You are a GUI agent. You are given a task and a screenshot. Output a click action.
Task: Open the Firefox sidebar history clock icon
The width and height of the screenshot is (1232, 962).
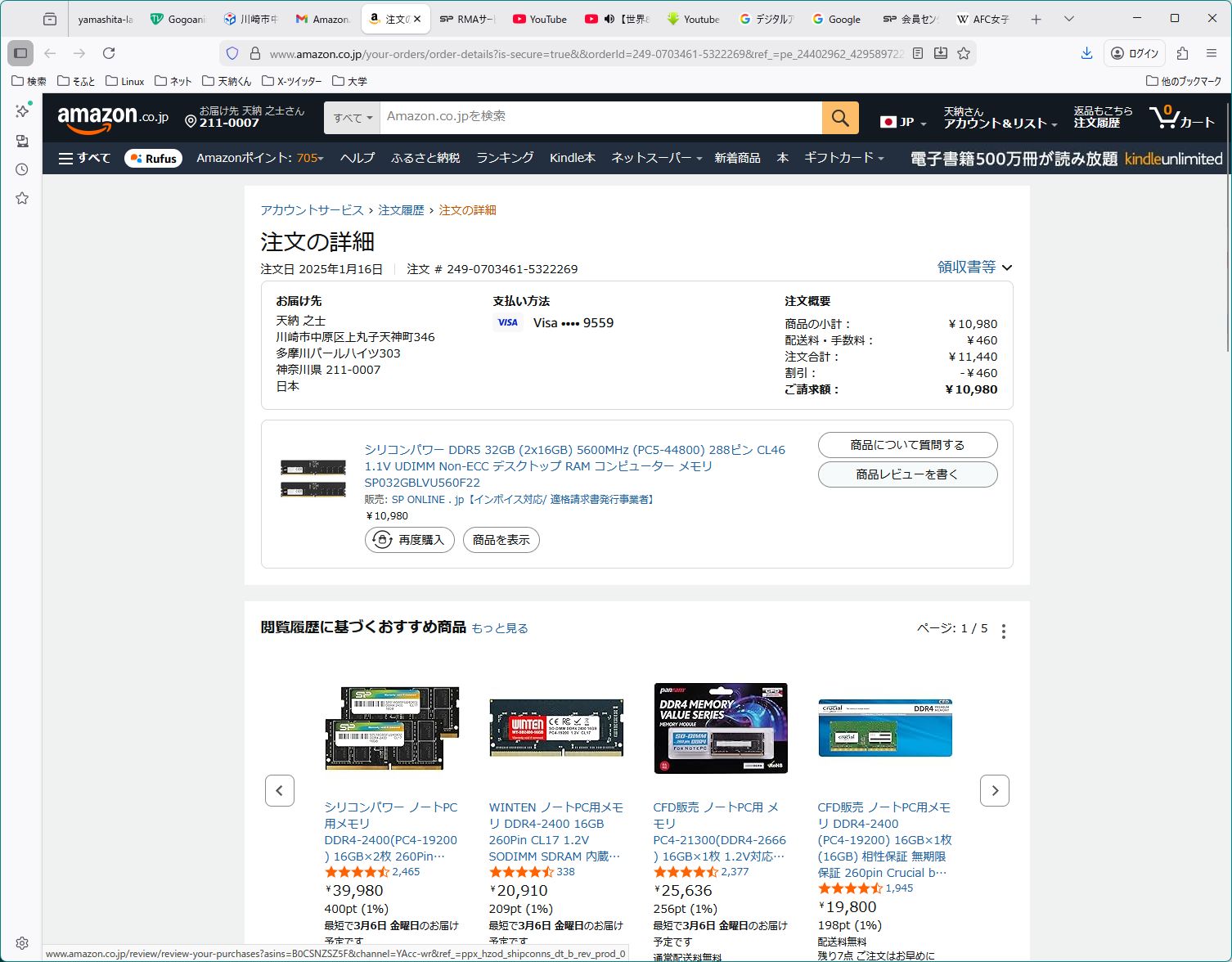[22, 169]
